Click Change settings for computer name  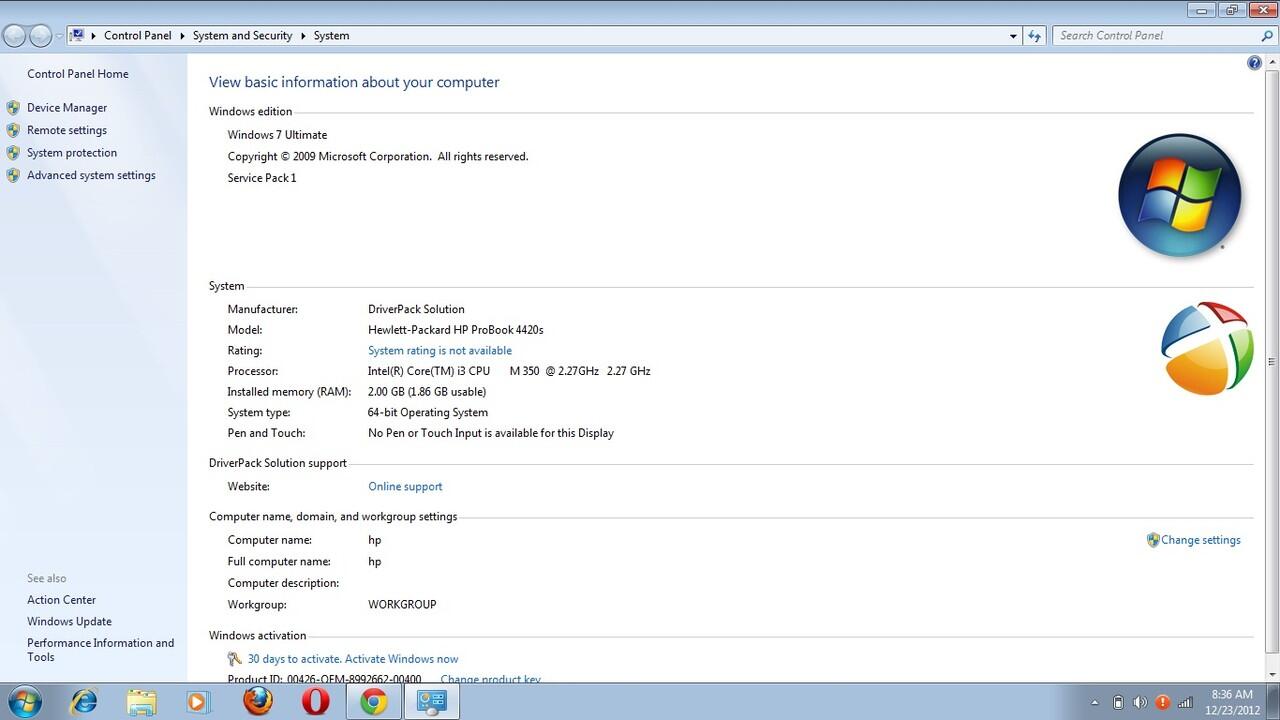tap(1201, 540)
